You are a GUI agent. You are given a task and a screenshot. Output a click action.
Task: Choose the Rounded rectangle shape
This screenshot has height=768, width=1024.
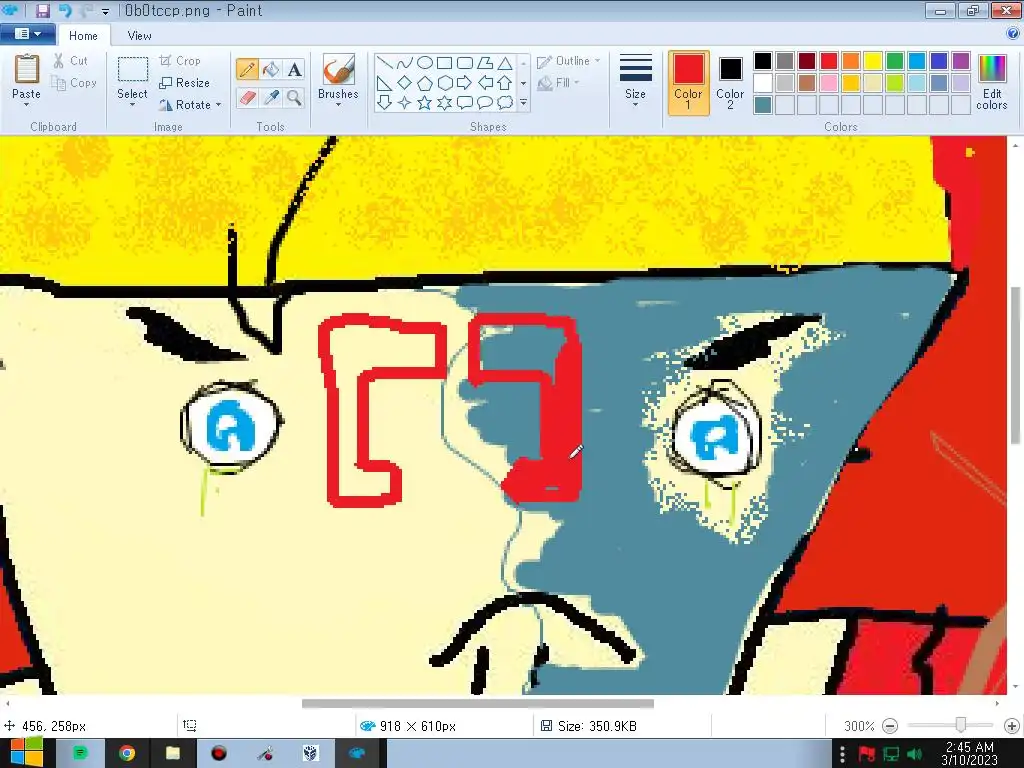[465, 63]
